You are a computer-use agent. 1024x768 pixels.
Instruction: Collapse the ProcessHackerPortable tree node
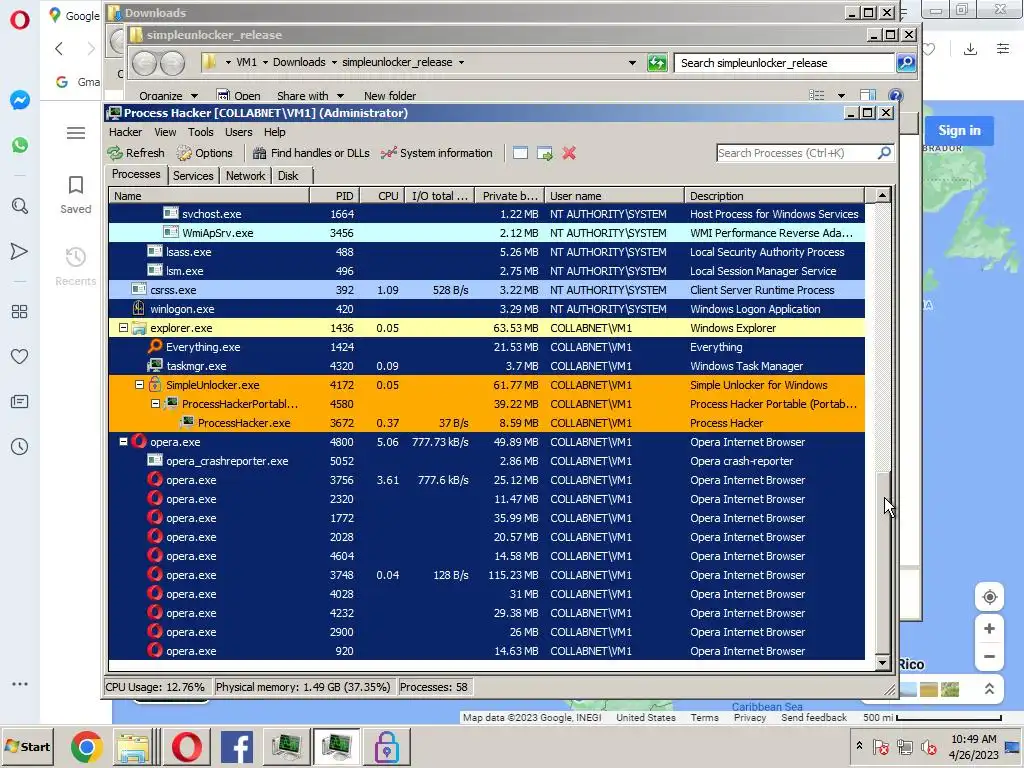click(x=155, y=404)
